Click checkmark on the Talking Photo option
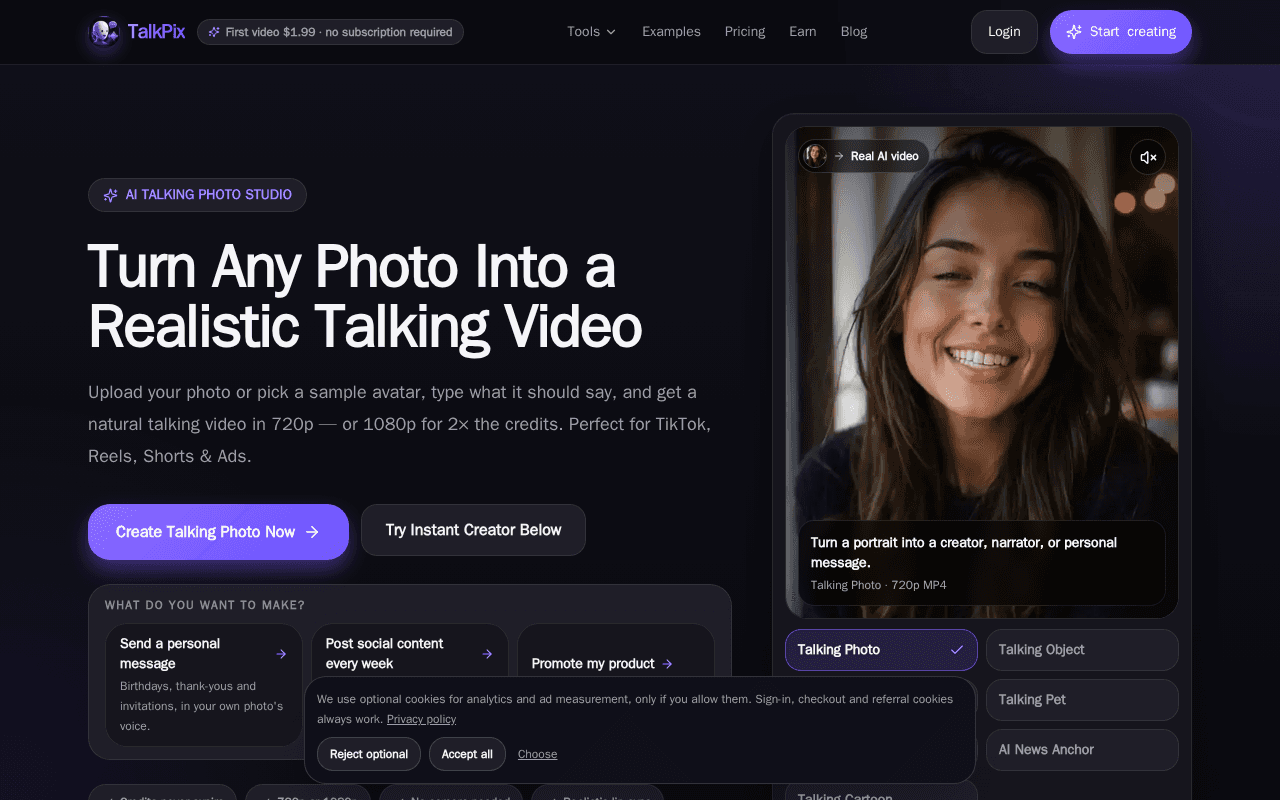The image size is (1280, 800). [957, 650]
